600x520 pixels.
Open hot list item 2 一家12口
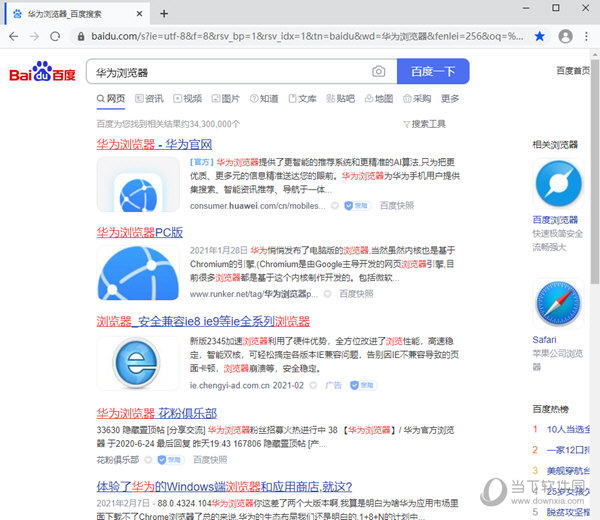click(568, 450)
